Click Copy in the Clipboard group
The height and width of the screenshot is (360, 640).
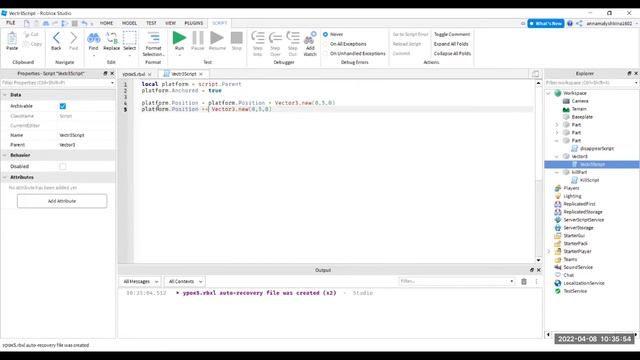pos(33,44)
